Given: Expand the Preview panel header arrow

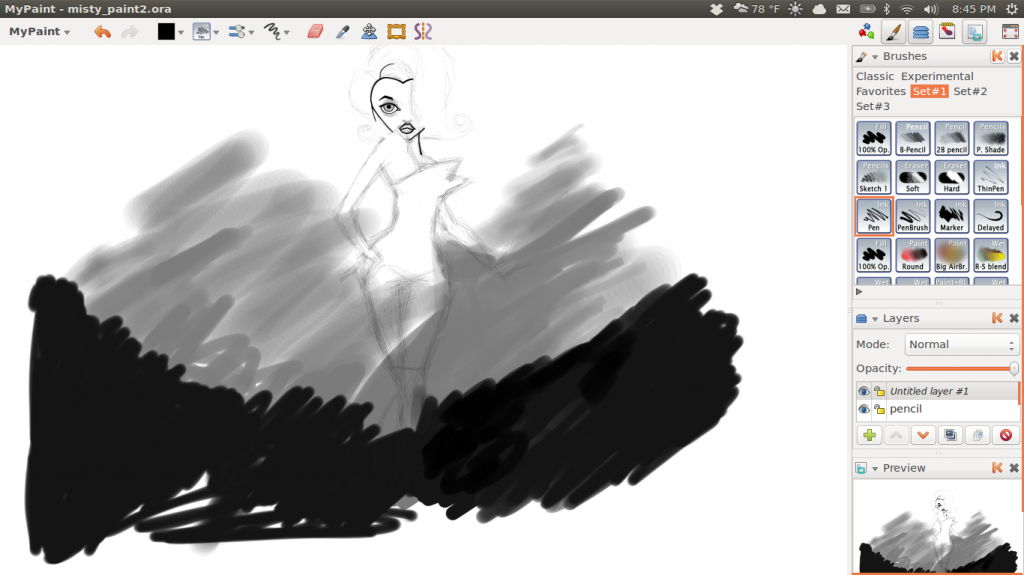Looking at the screenshot, I should [x=875, y=468].
